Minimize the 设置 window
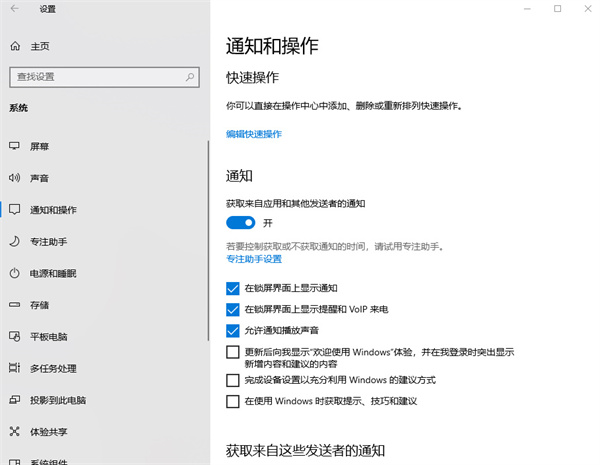Screen dimensions: 600x465 [527, 8]
